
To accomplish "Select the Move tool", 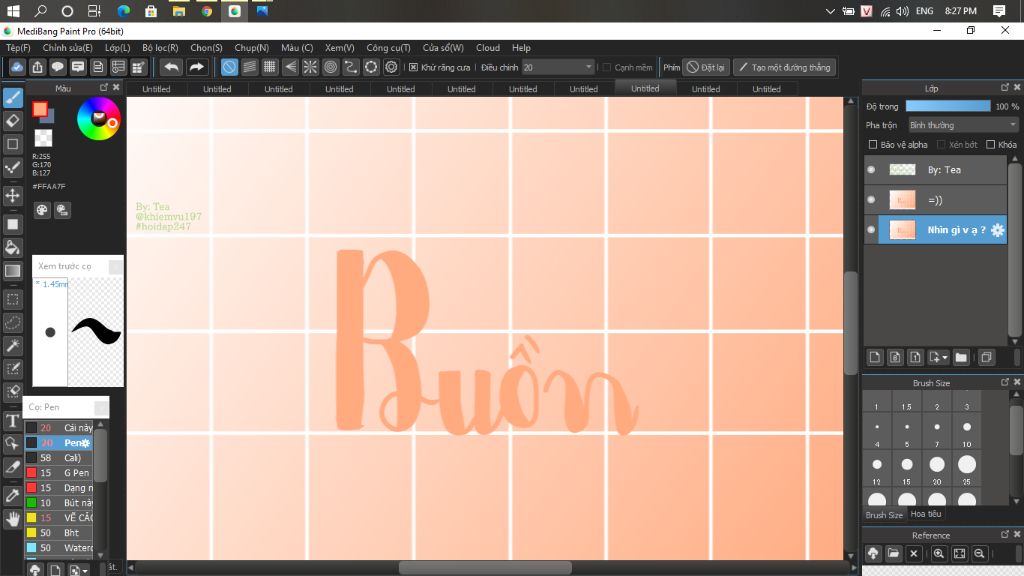I will pyautogui.click(x=12, y=195).
